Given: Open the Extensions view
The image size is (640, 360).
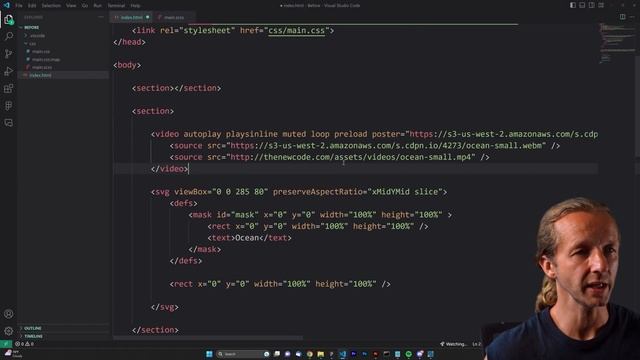Looking at the screenshot, I should (x=9, y=89).
